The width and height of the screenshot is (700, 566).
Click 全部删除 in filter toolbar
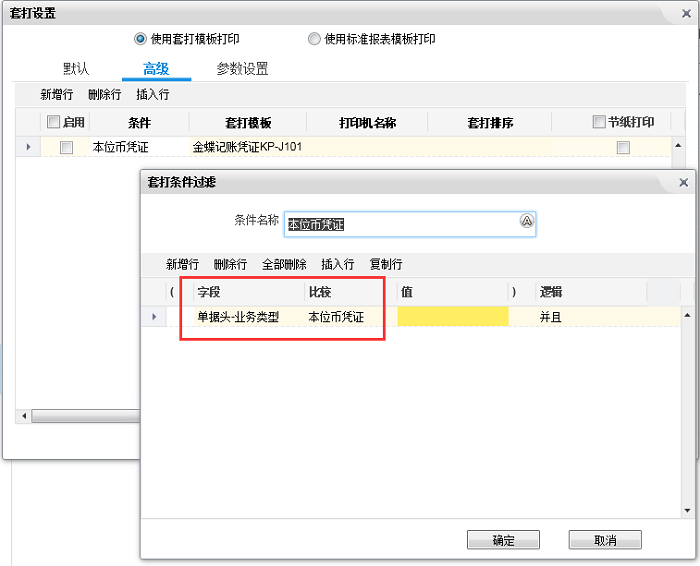coord(284,265)
